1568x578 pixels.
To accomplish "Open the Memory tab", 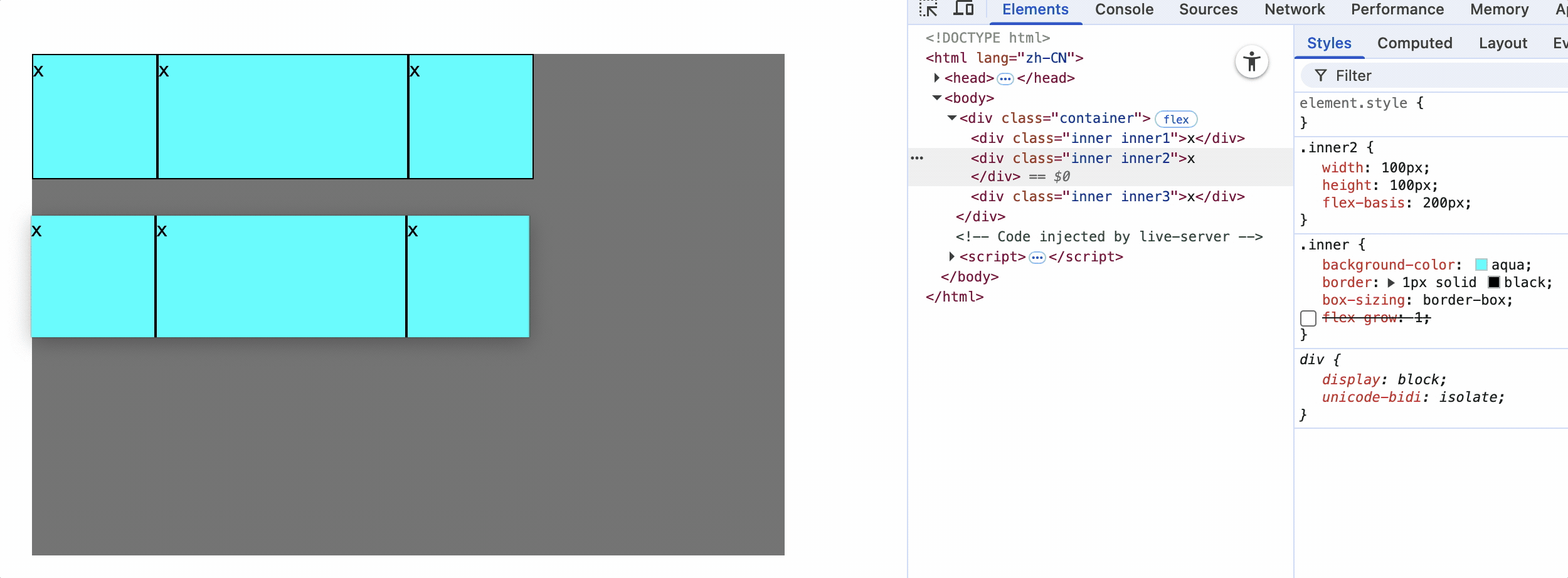I will [1499, 9].
